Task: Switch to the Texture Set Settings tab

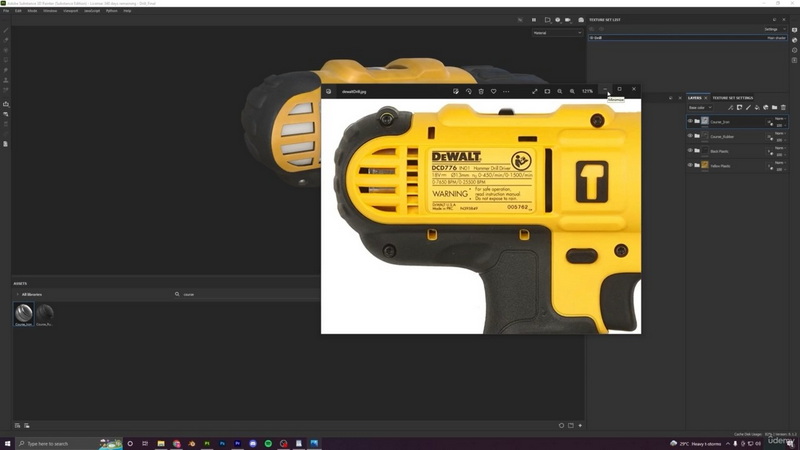Action: (733, 98)
